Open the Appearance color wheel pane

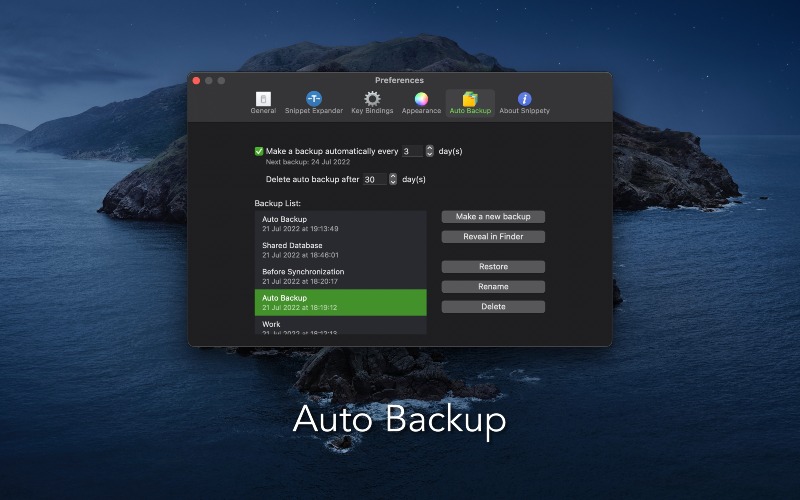[421, 103]
